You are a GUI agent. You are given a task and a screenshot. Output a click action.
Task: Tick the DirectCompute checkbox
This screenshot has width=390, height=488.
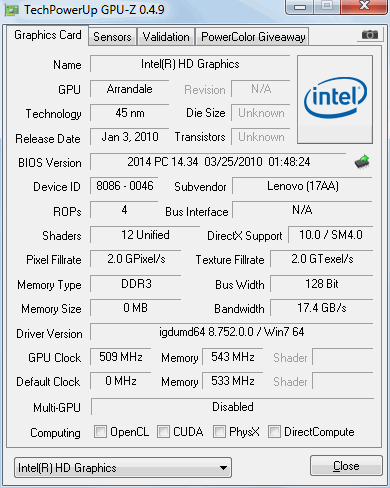click(274, 431)
